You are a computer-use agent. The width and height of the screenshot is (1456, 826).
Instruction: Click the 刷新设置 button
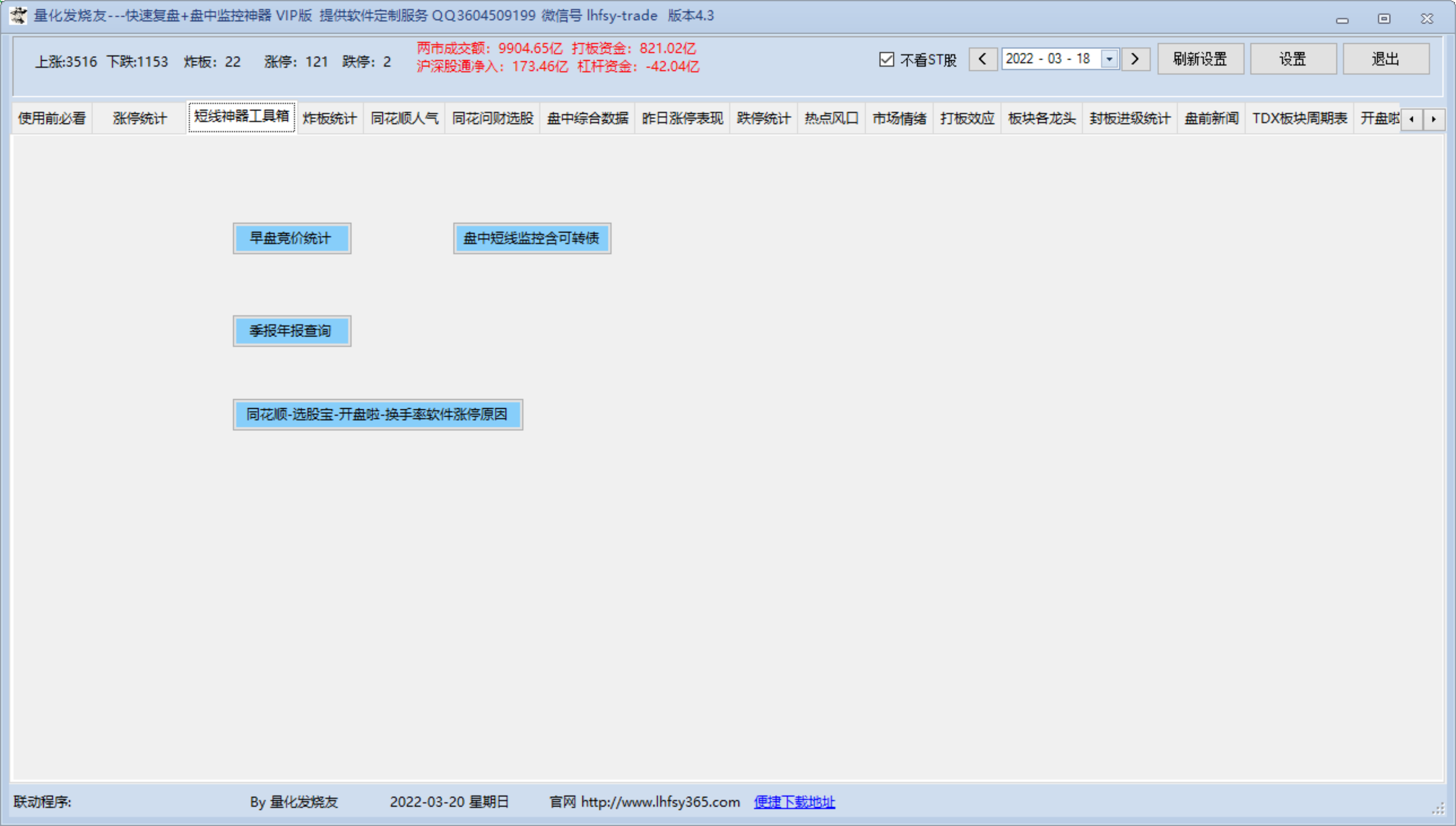[x=1200, y=59]
